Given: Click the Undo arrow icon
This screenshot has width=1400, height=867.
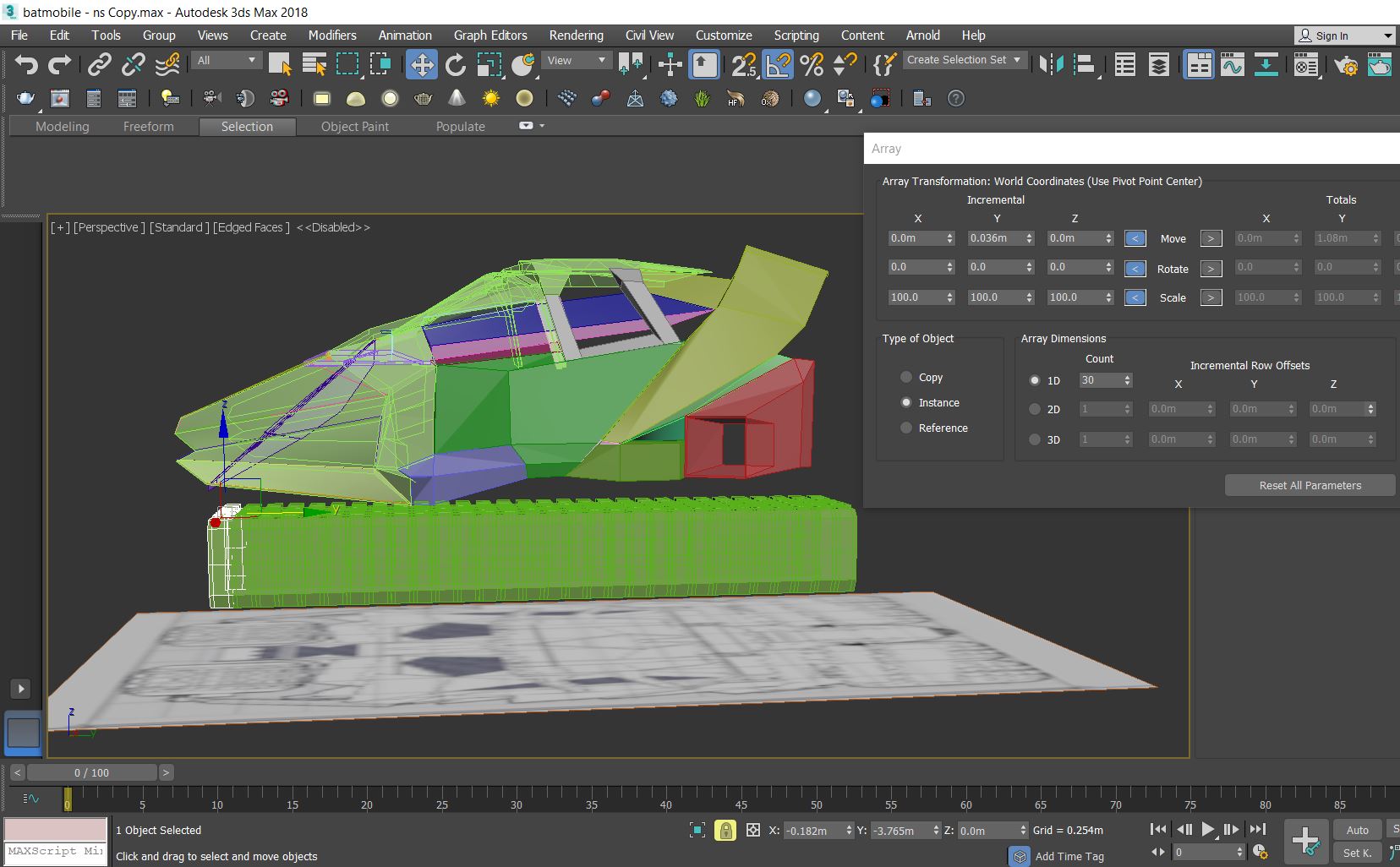Looking at the screenshot, I should coord(26,64).
